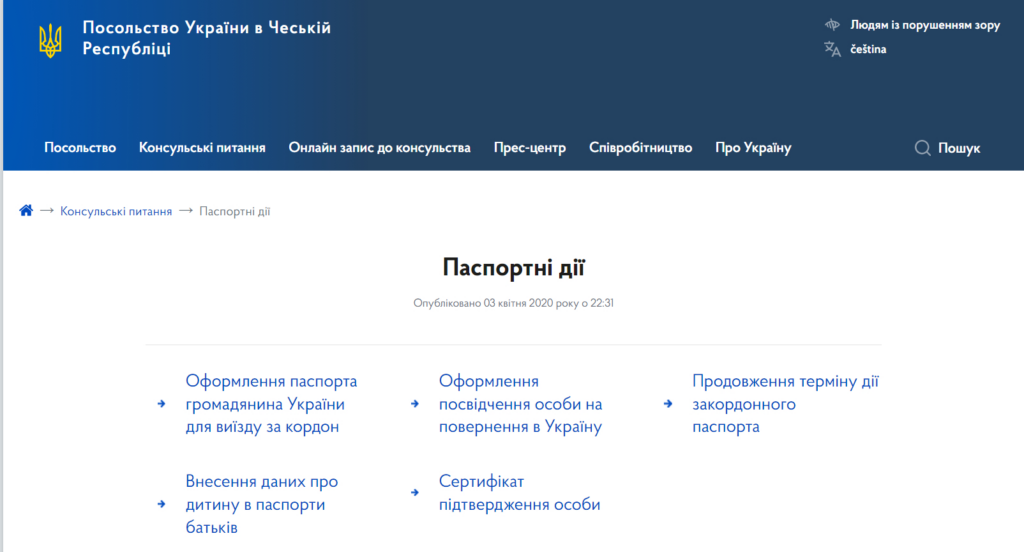Click the language translation icon
Screen dimensions: 1024x552
click(832, 49)
